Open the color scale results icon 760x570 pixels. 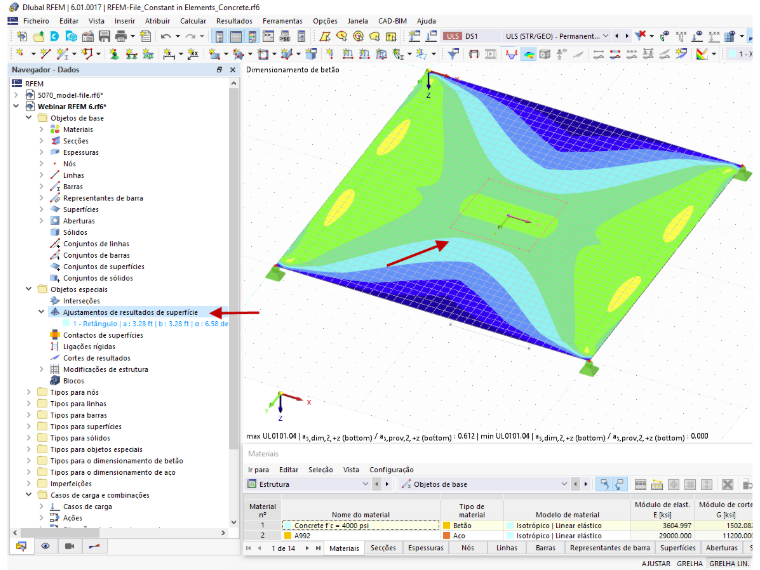pos(702,54)
